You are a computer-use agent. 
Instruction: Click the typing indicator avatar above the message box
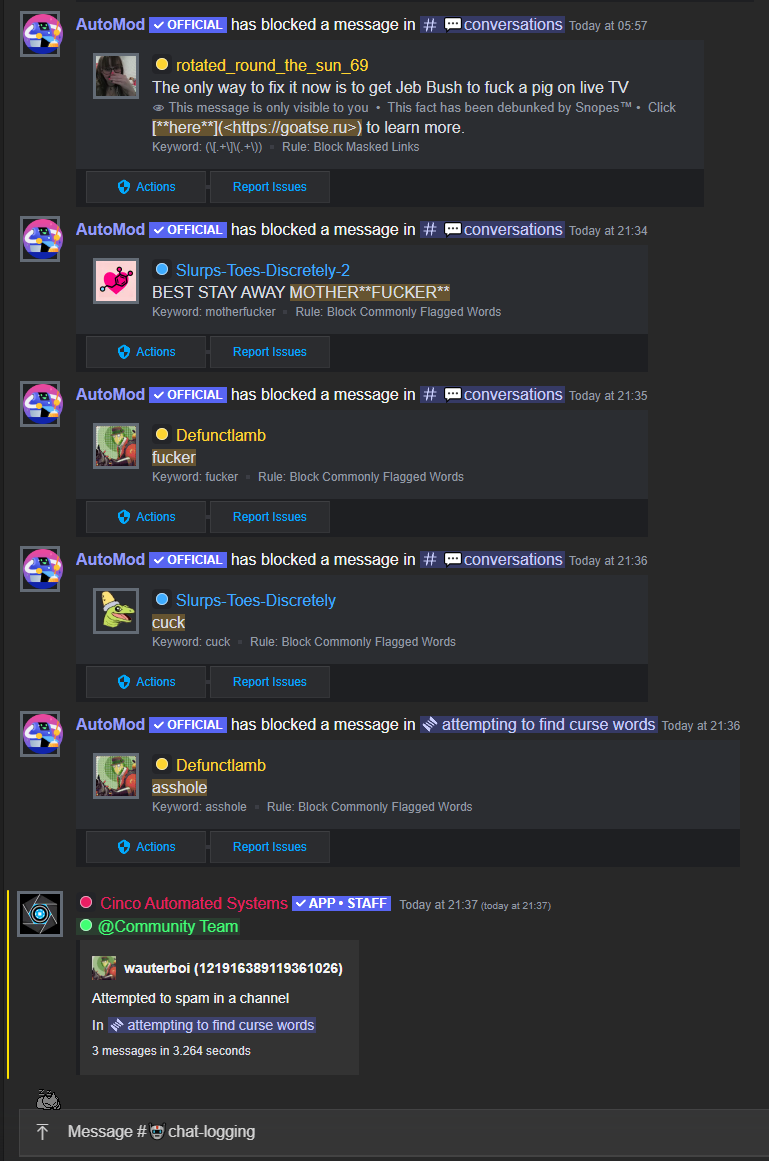tap(48, 1100)
